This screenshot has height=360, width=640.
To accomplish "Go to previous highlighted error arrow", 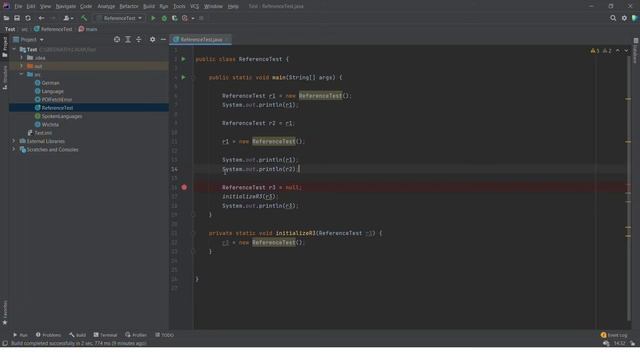I will [x=618, y=51].
